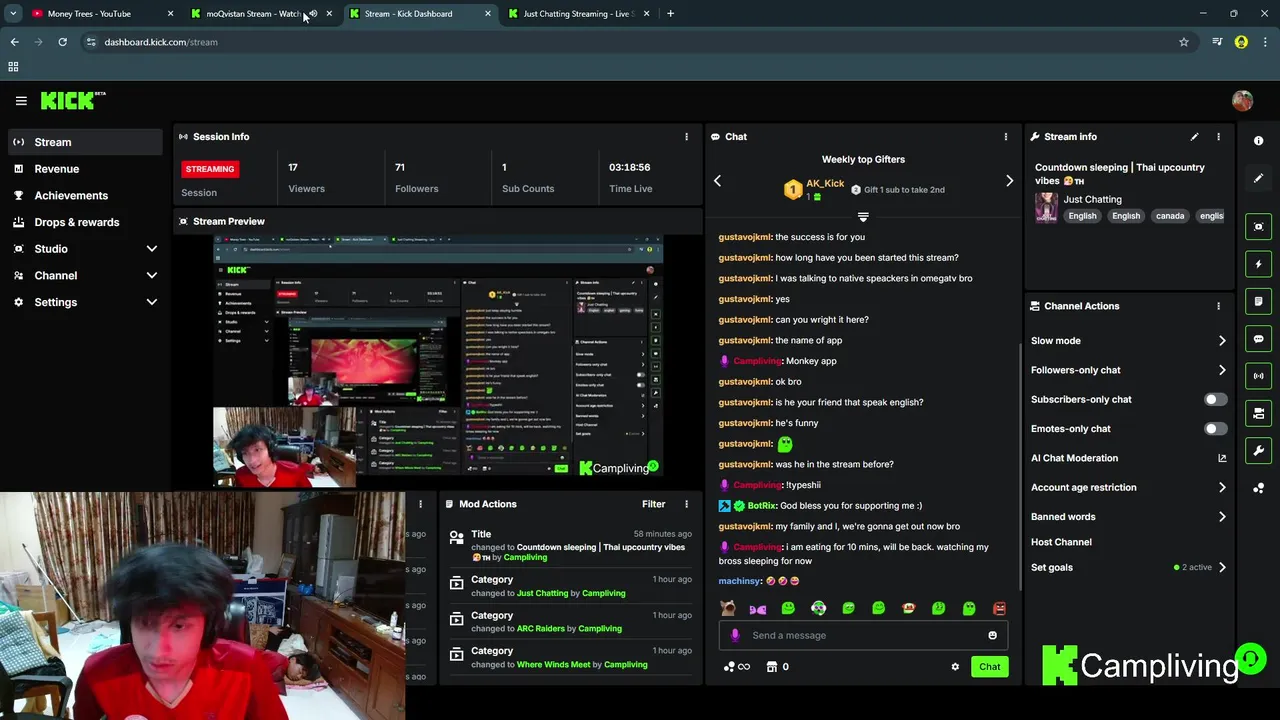Click the support headset bubble icon

(1250, 659)
